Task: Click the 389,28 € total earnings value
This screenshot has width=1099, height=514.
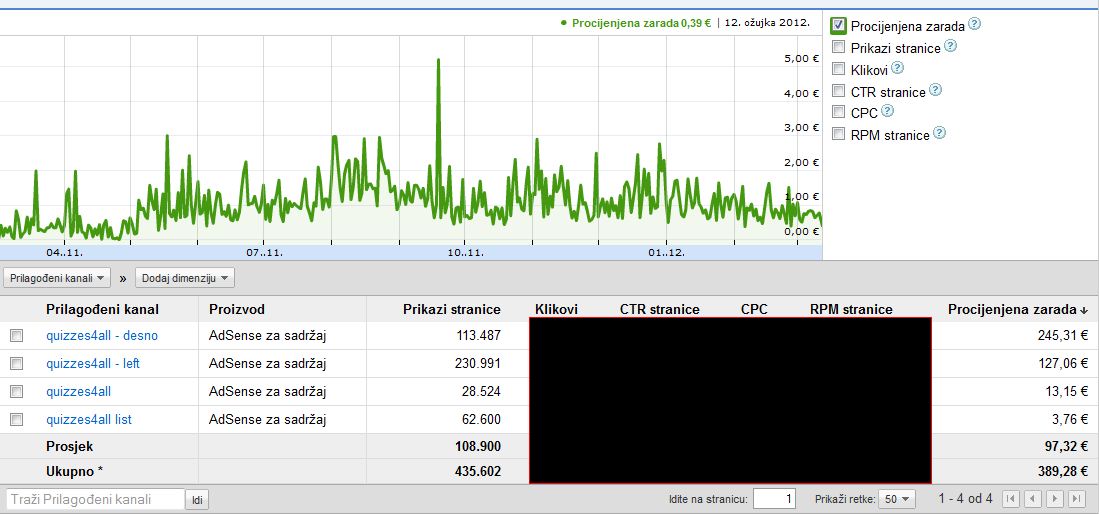Action: (1063, 472)
